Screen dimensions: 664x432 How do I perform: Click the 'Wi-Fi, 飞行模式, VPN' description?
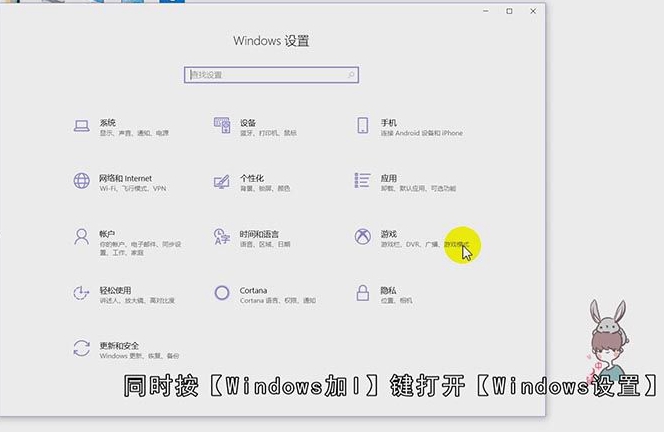[133, 188]
